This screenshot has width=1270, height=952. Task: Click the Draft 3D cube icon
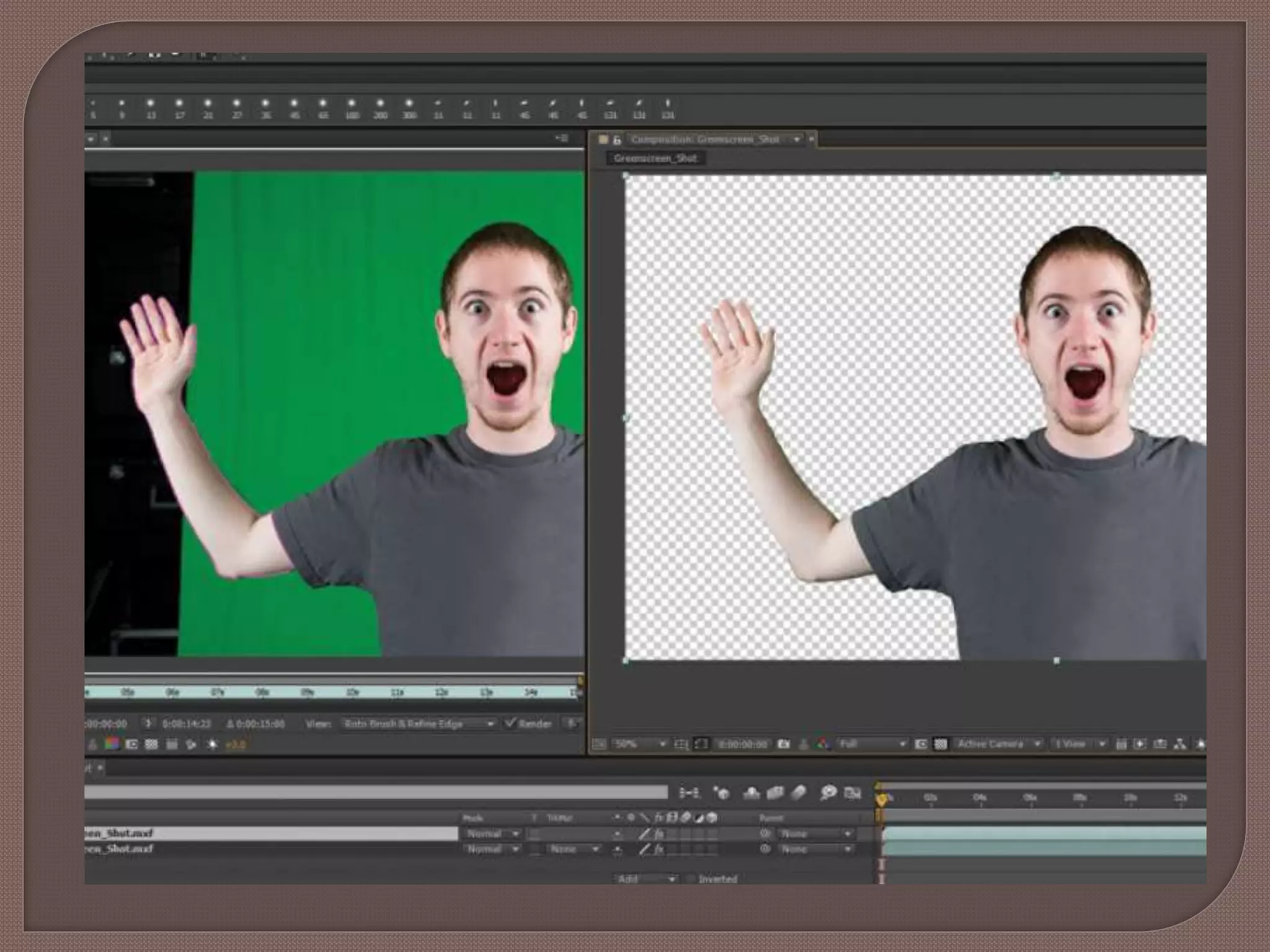[722, 792]
